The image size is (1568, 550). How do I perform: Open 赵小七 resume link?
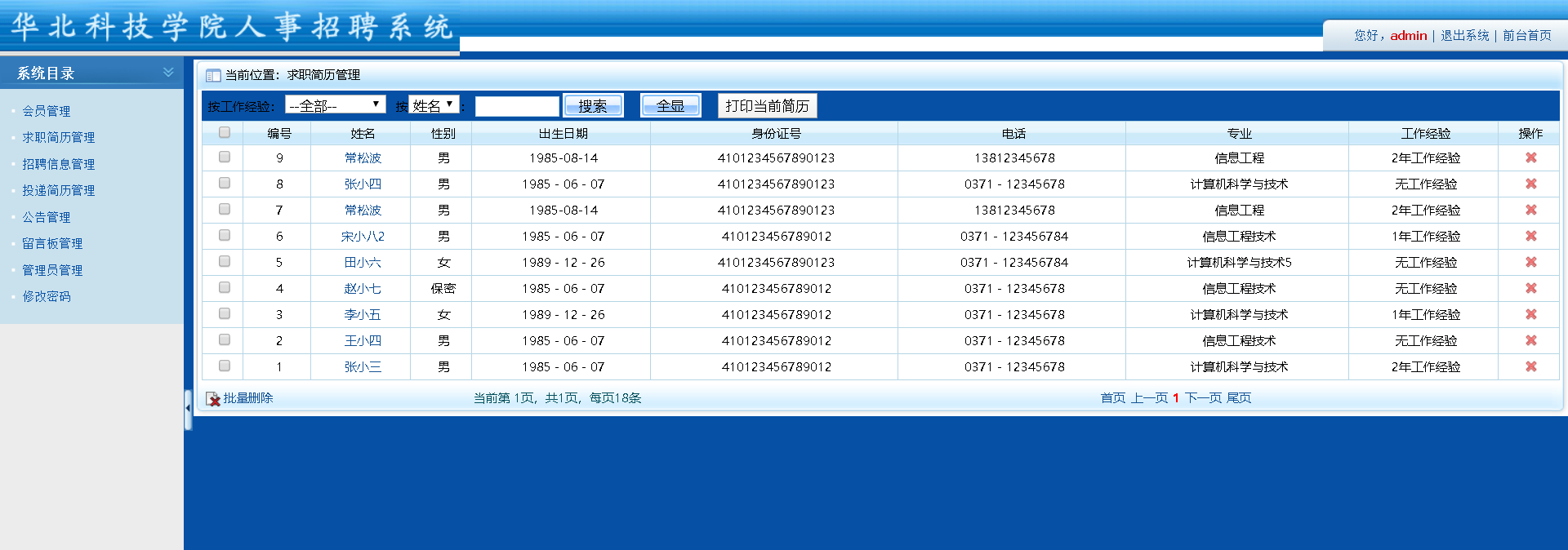coord(363,289)
